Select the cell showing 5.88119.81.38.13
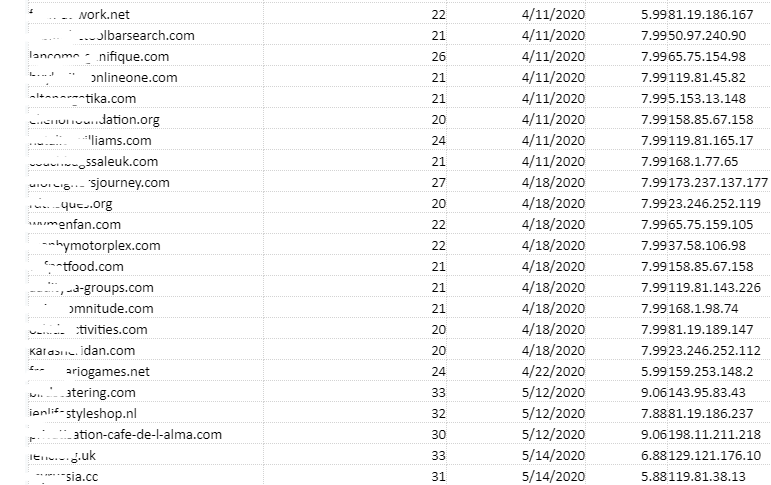 (692, 477)
